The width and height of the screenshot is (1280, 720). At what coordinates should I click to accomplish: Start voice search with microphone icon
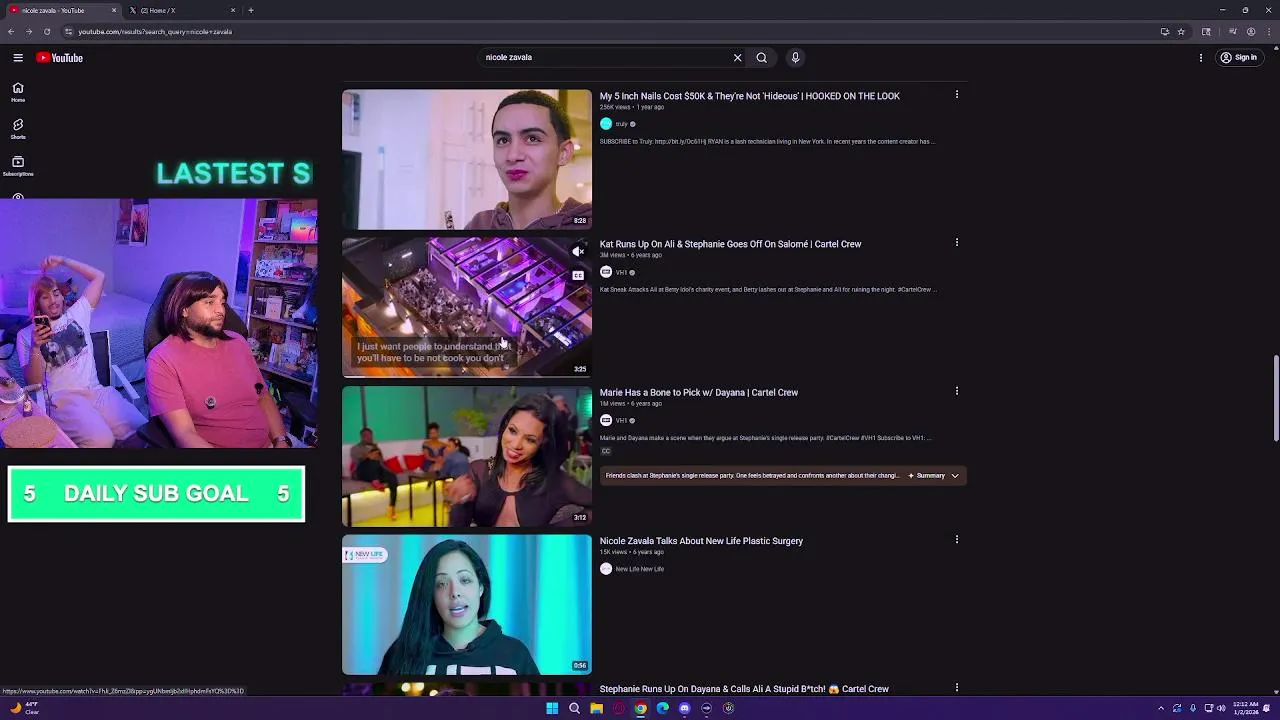click(x=796, y=58)
